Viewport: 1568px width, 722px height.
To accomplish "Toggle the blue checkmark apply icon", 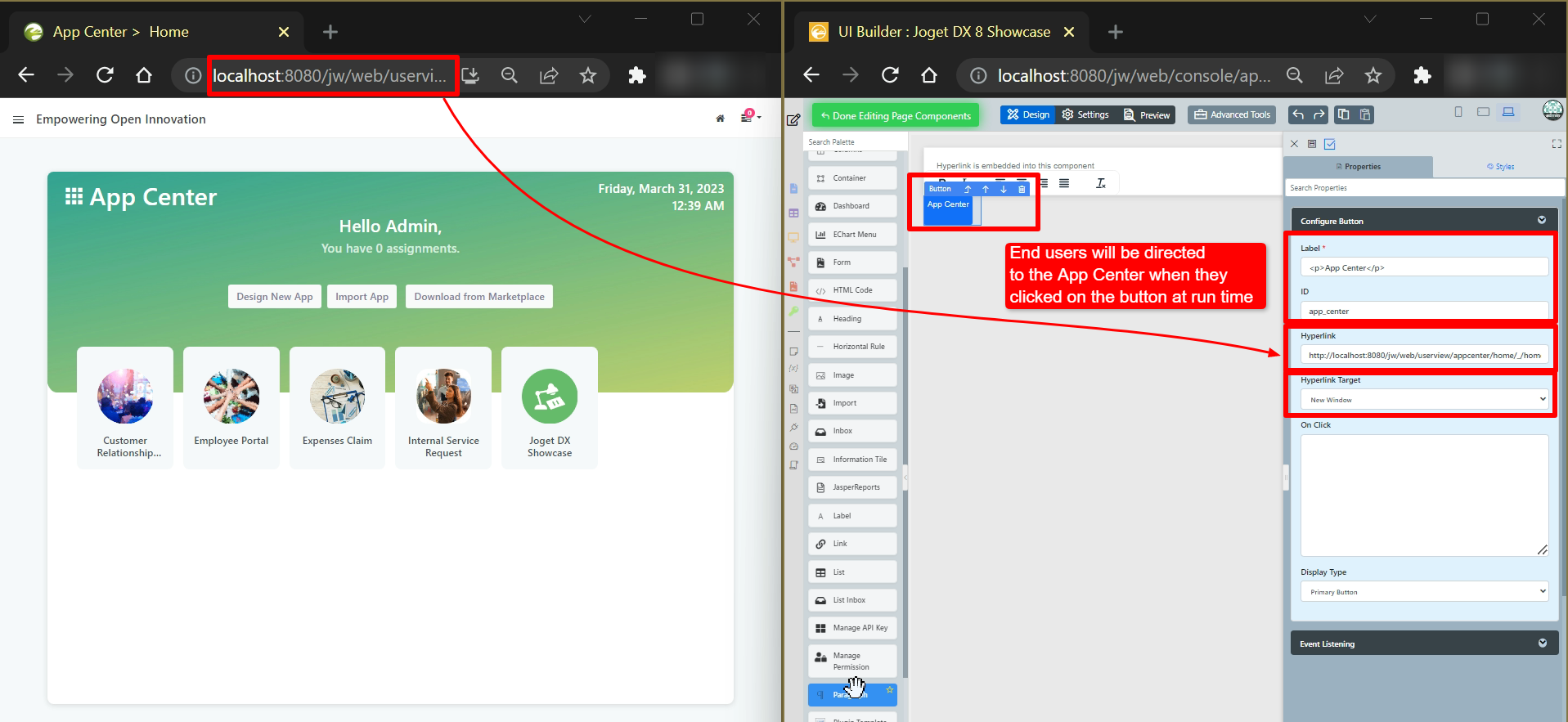I will (x=1330, y=144).
